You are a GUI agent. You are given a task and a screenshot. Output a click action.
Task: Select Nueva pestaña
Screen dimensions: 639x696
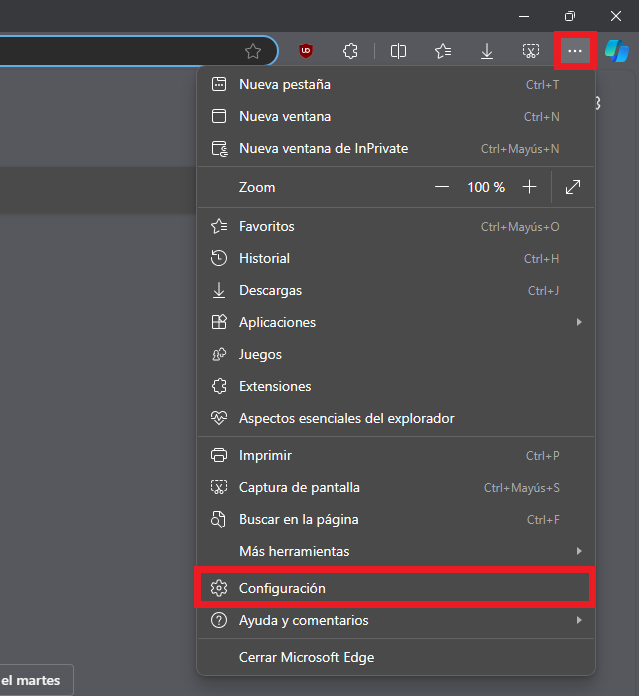click(396, 84)
